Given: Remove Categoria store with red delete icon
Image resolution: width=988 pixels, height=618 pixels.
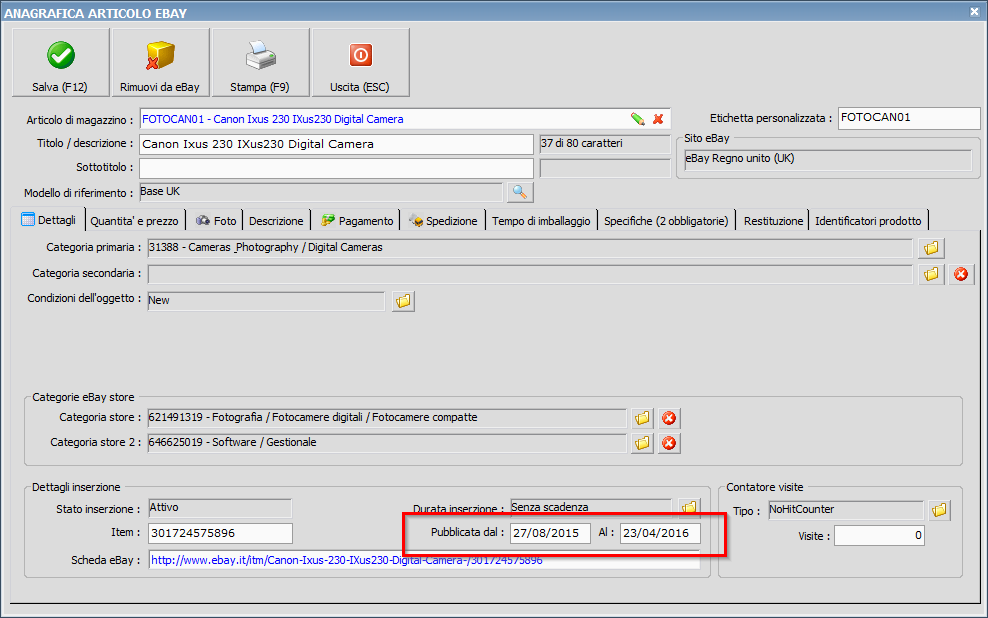Looking at the screenshot, I should [669, 418].
